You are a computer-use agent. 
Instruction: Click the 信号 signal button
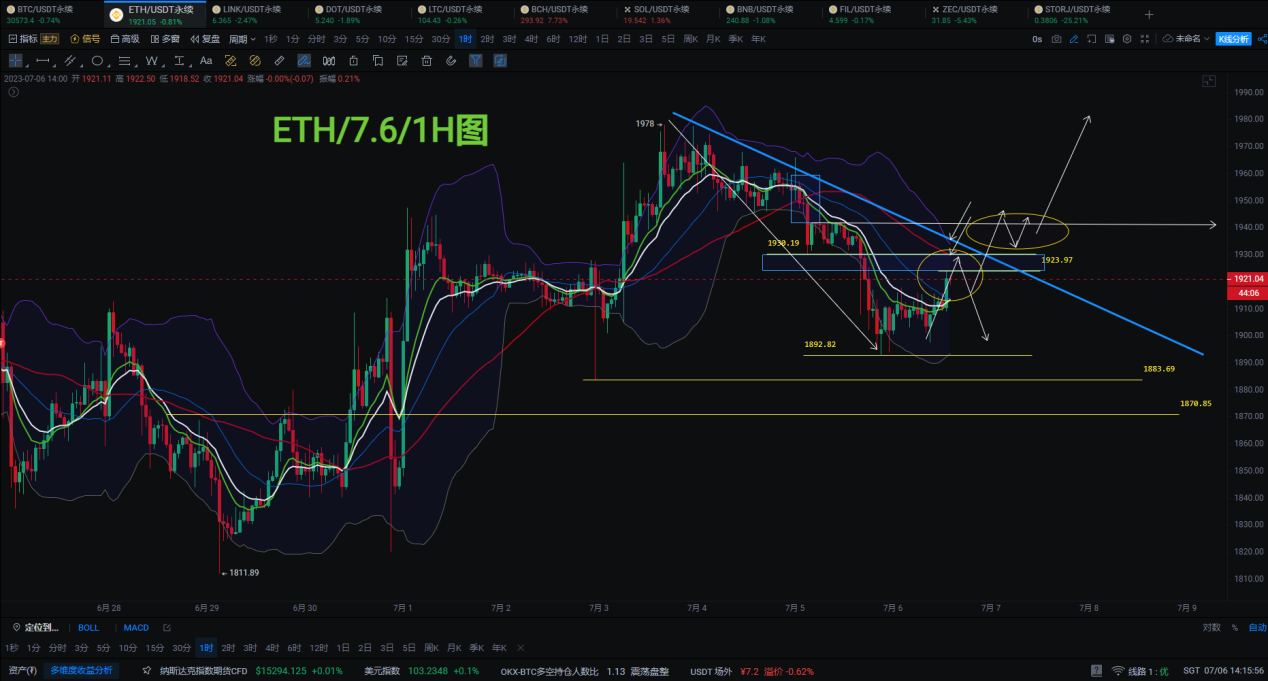[x=85, y=39]
